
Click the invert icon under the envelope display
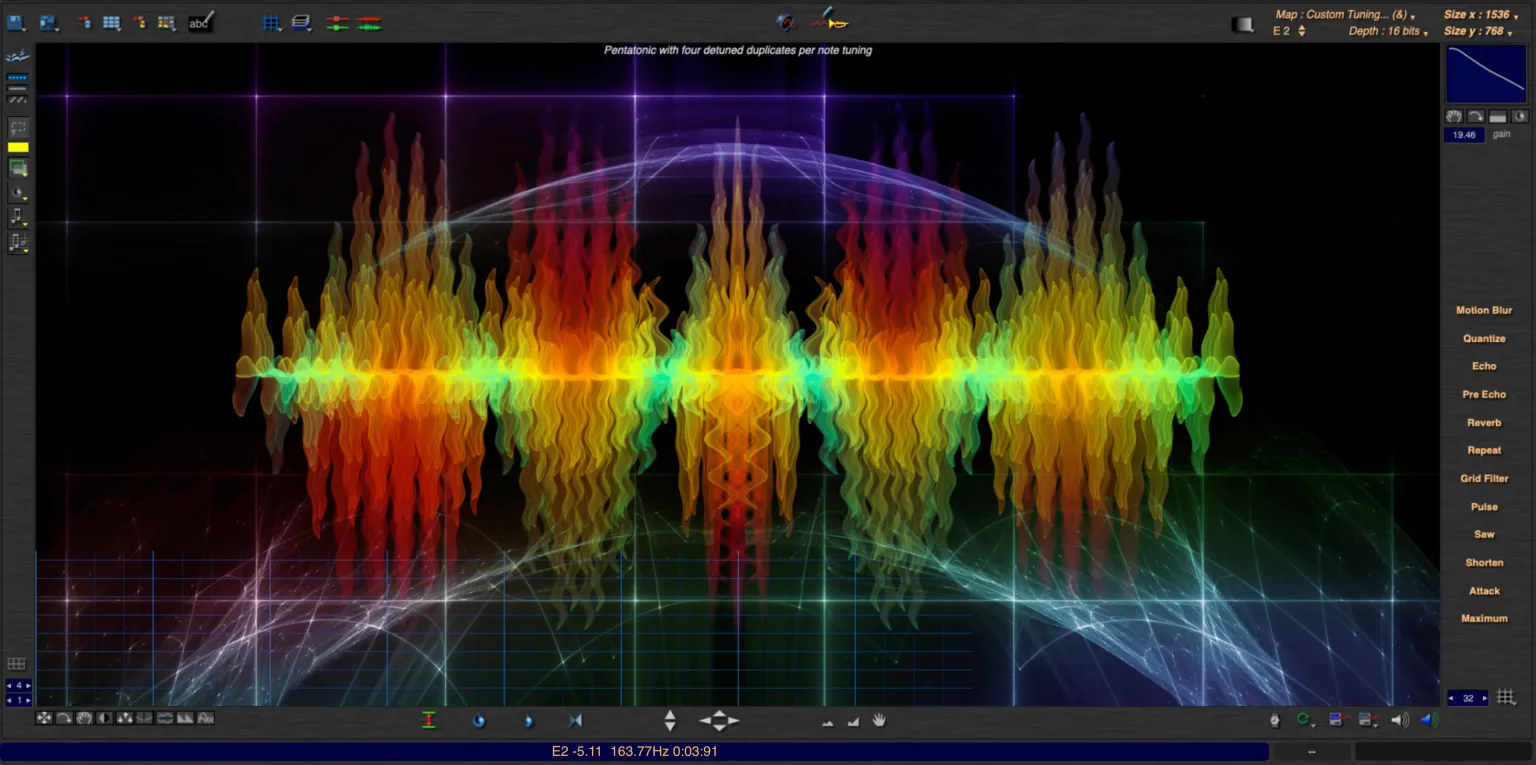[x=1519, y=116]
